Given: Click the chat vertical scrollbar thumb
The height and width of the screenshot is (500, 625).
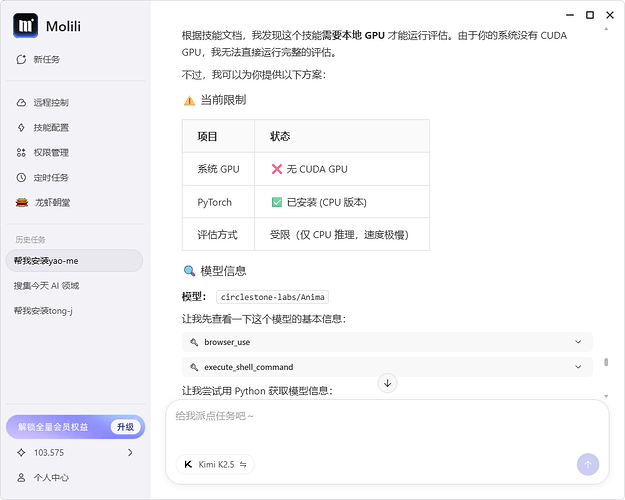Looking at the screenshot, I should pyautogui.click(x=606, y=362).
